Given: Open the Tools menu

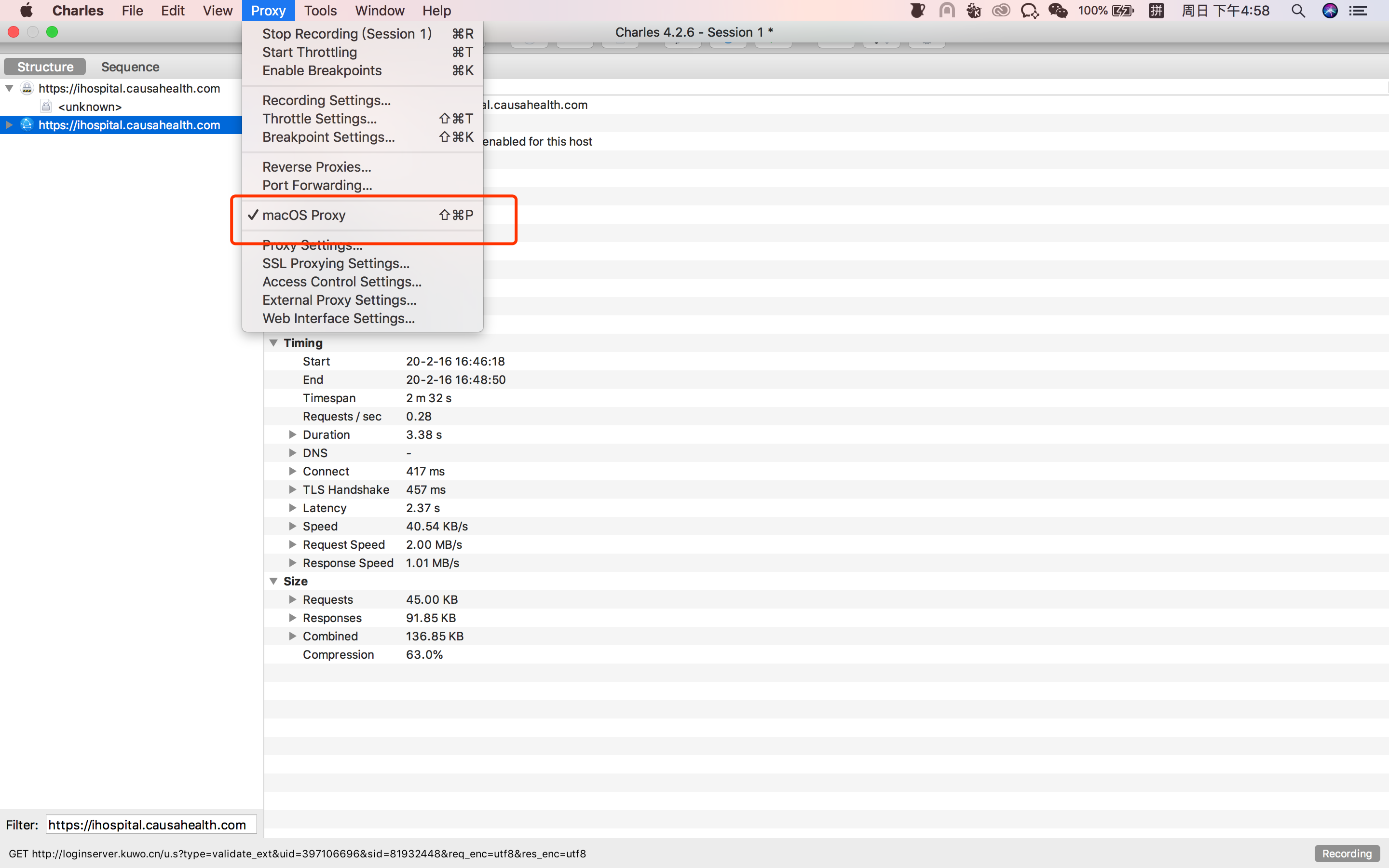Looking at the screenshot, I should coord(320,11).
